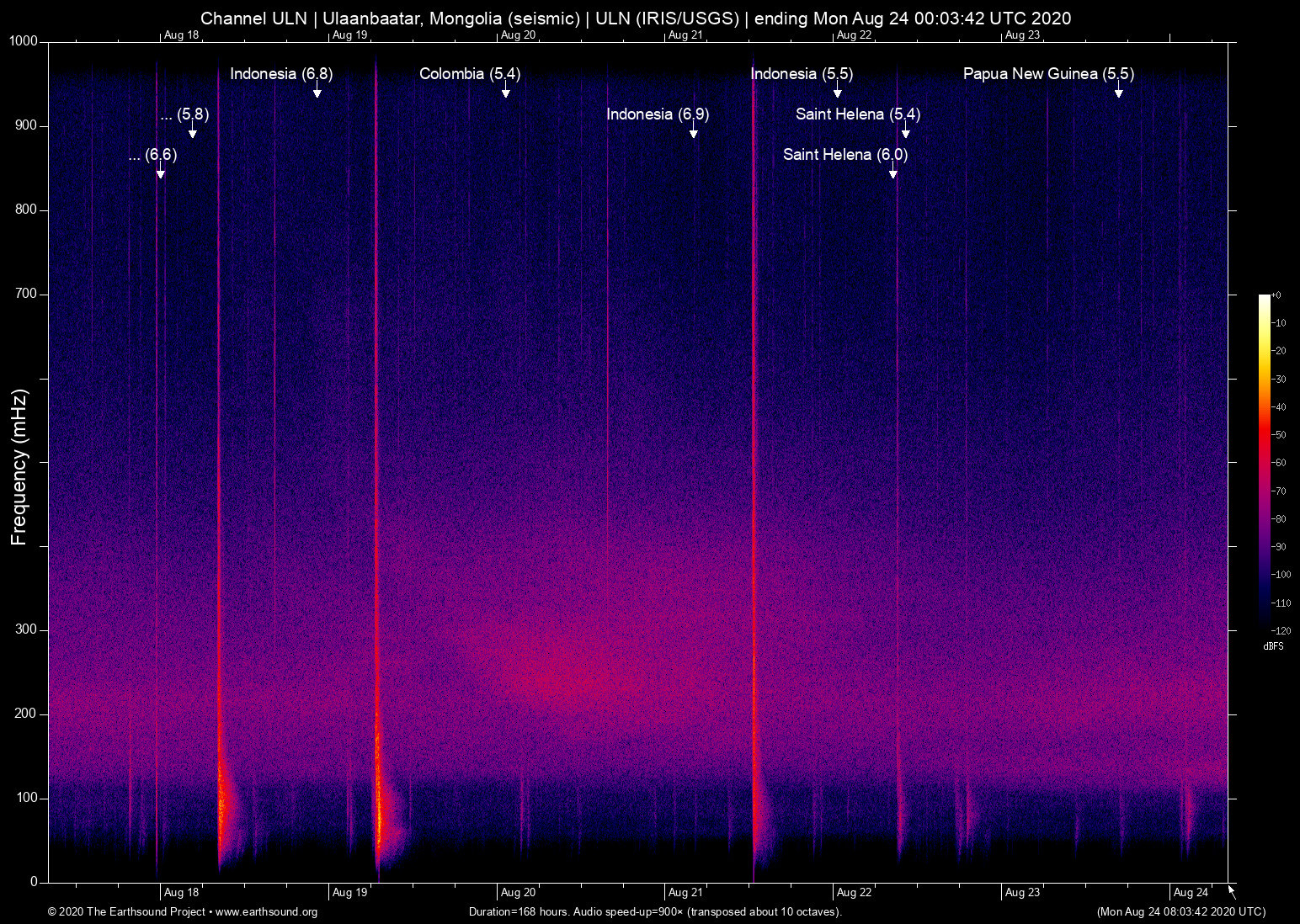The height and width of the screenshot is (924, 1300).
Task: Click the dBFS color scale bar
Action: click(x=1264, y=462)
